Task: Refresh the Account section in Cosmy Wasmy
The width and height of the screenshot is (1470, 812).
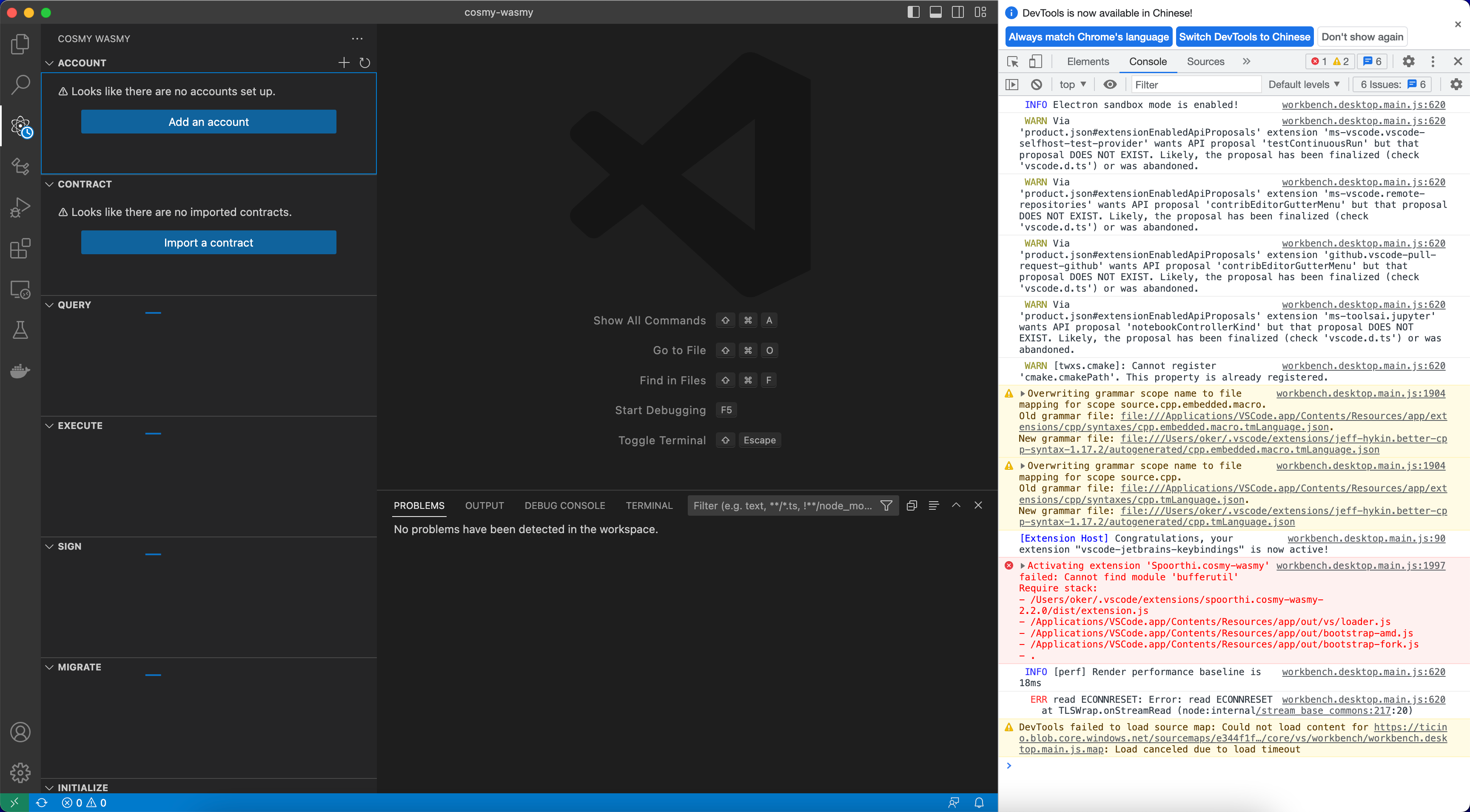Action: click(x=365, y=63)
